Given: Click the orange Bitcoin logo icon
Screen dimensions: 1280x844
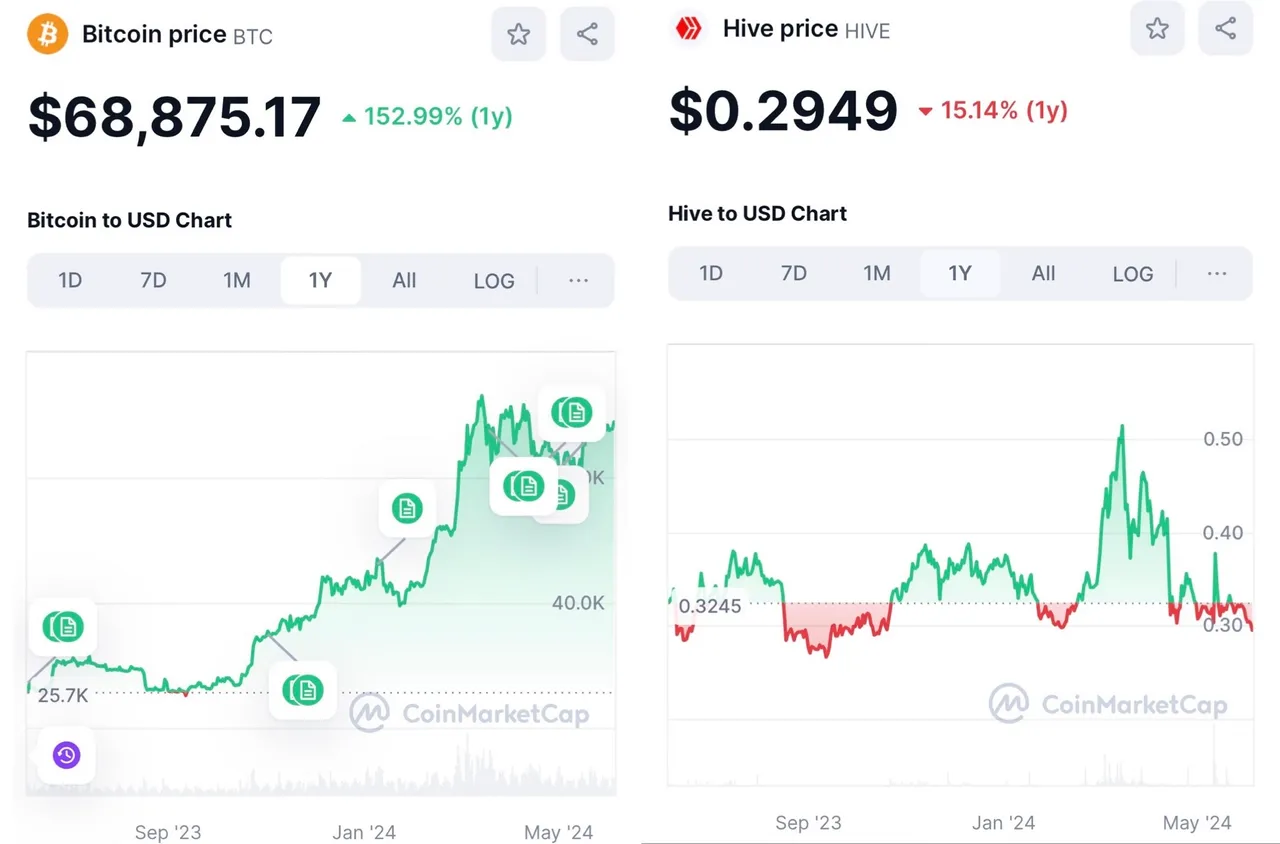Looking at the screenshot, I should 47,34.
